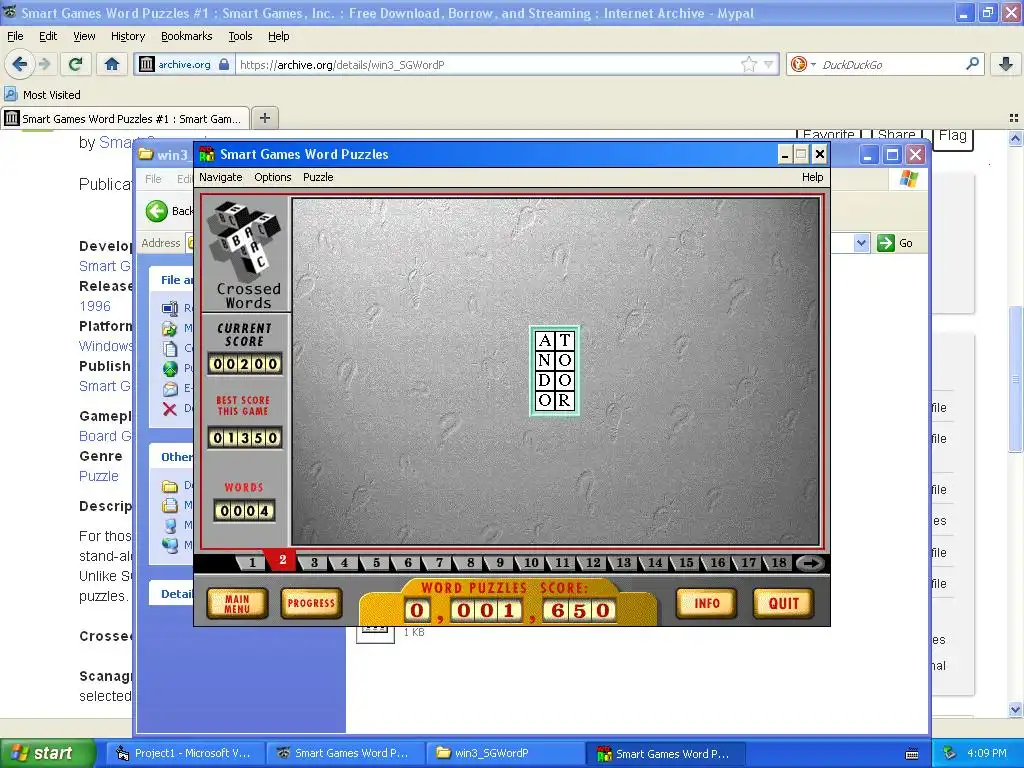Bookmark this page with the star icon
The image size is (1024, 768).
tap(749, 64)
